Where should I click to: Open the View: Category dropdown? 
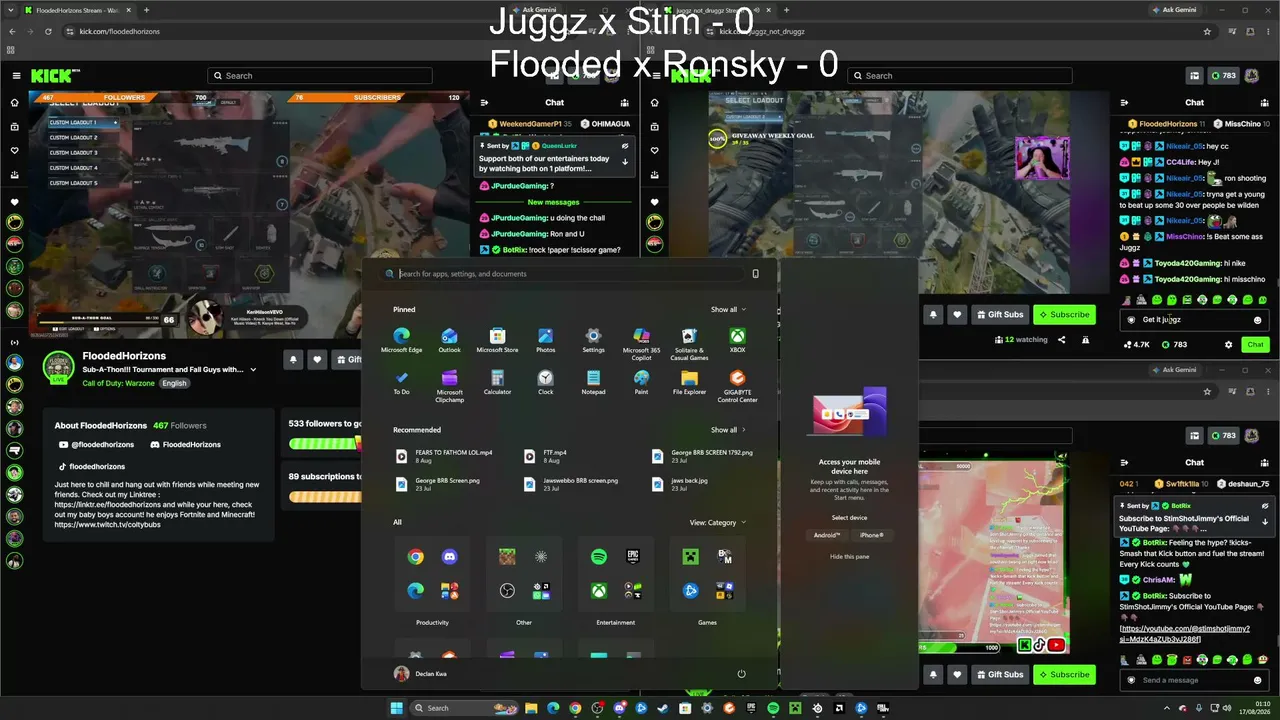[718, 523]
